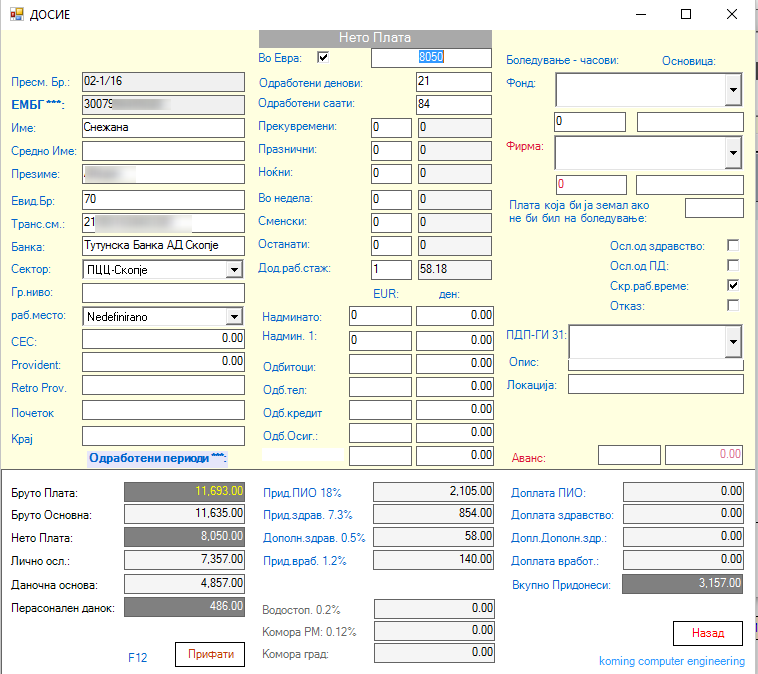758x674 pixels.
Task: Minimize the ДОСИЕ window
Action: (x=640, y=15)
